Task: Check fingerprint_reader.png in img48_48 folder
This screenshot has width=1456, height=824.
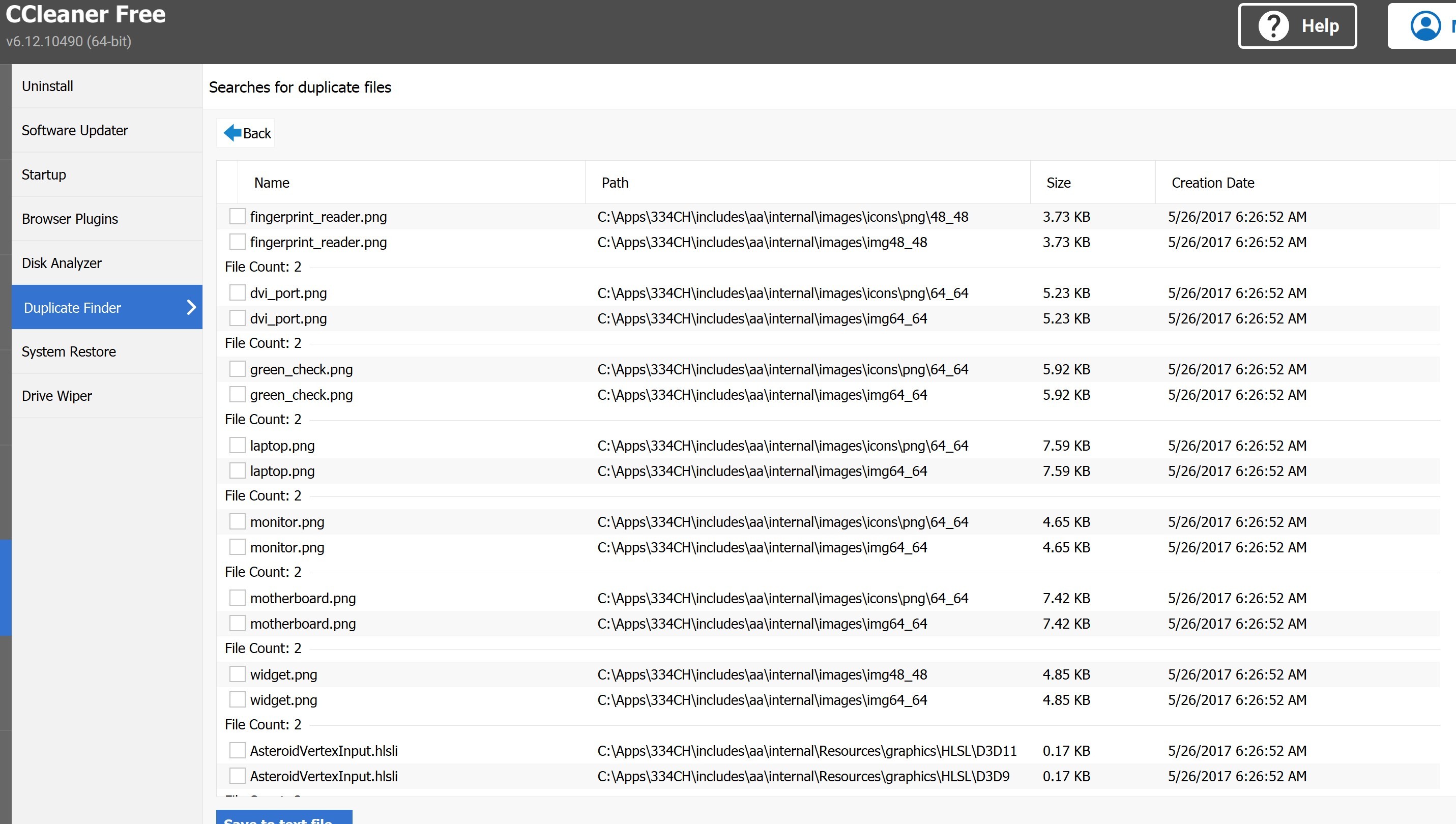Action: (x=237, y=242)
